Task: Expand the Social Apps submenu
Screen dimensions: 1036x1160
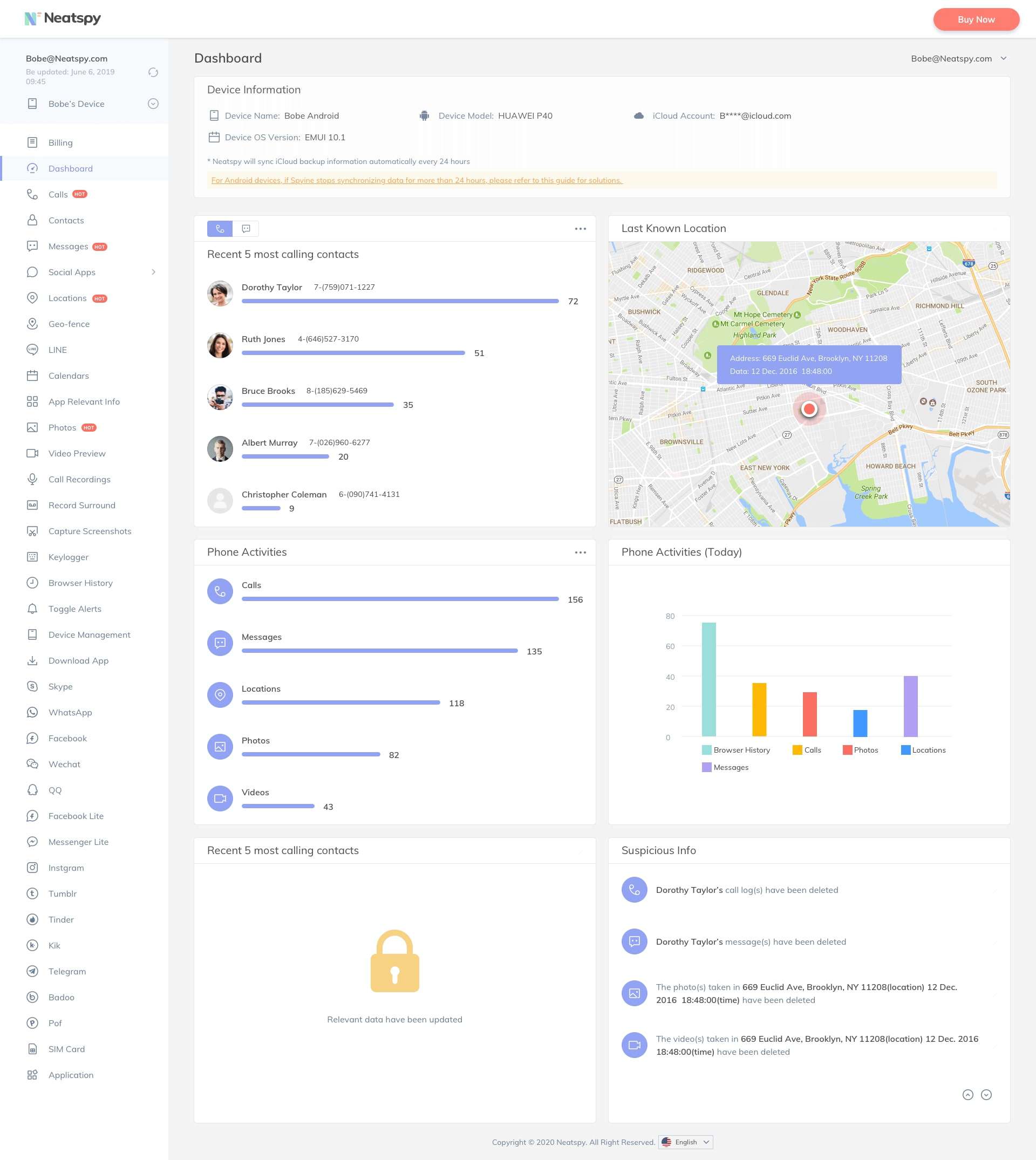Action: [153, 272]
